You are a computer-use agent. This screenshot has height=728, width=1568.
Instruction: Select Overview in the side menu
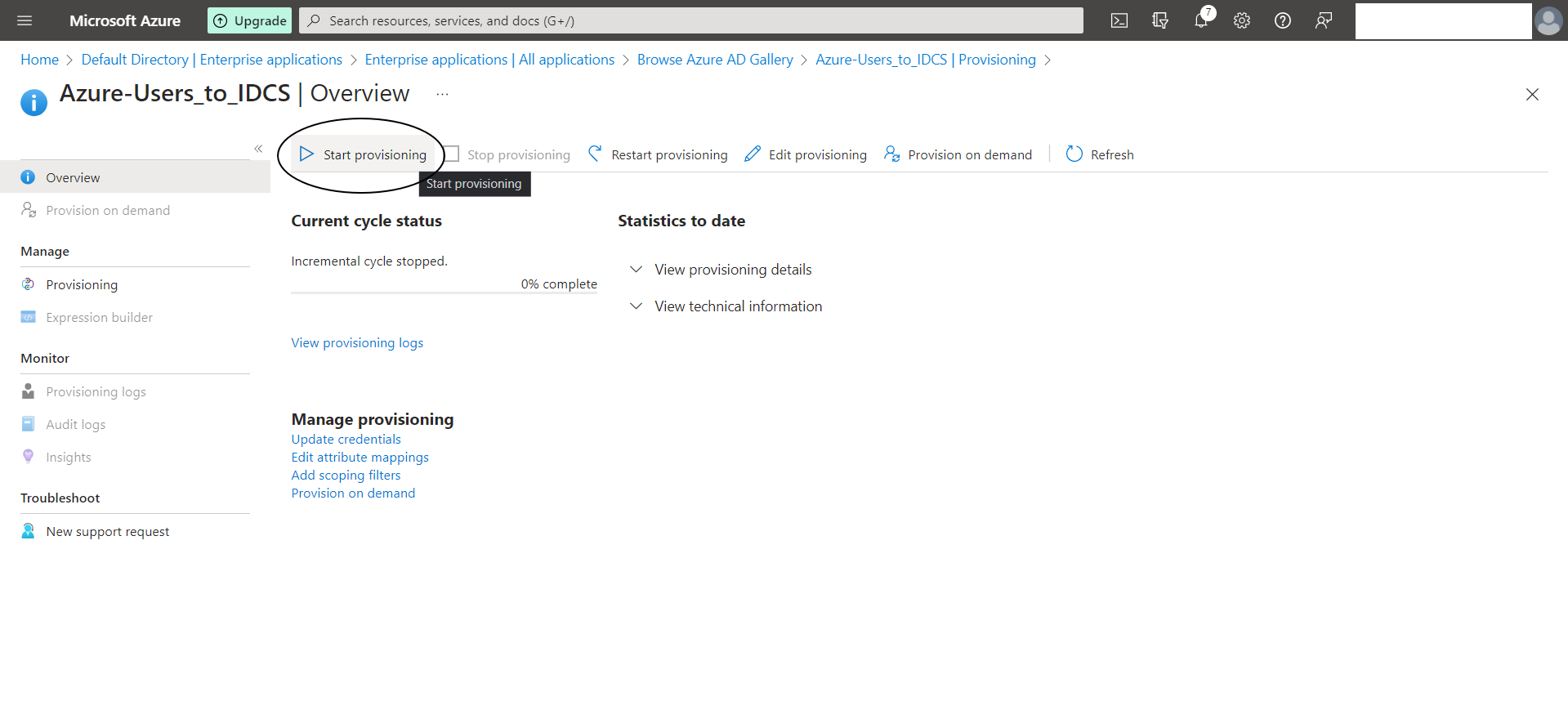point(135,177)
